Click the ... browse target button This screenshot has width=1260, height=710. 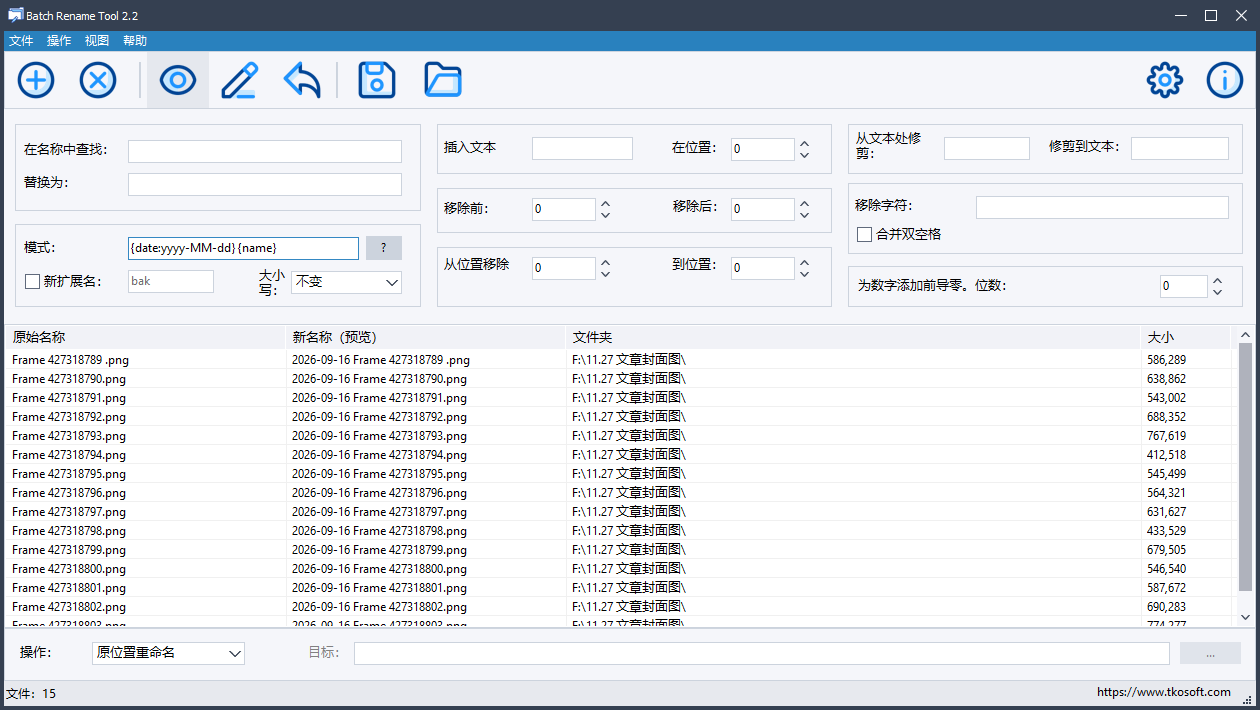coord(1210,653)
